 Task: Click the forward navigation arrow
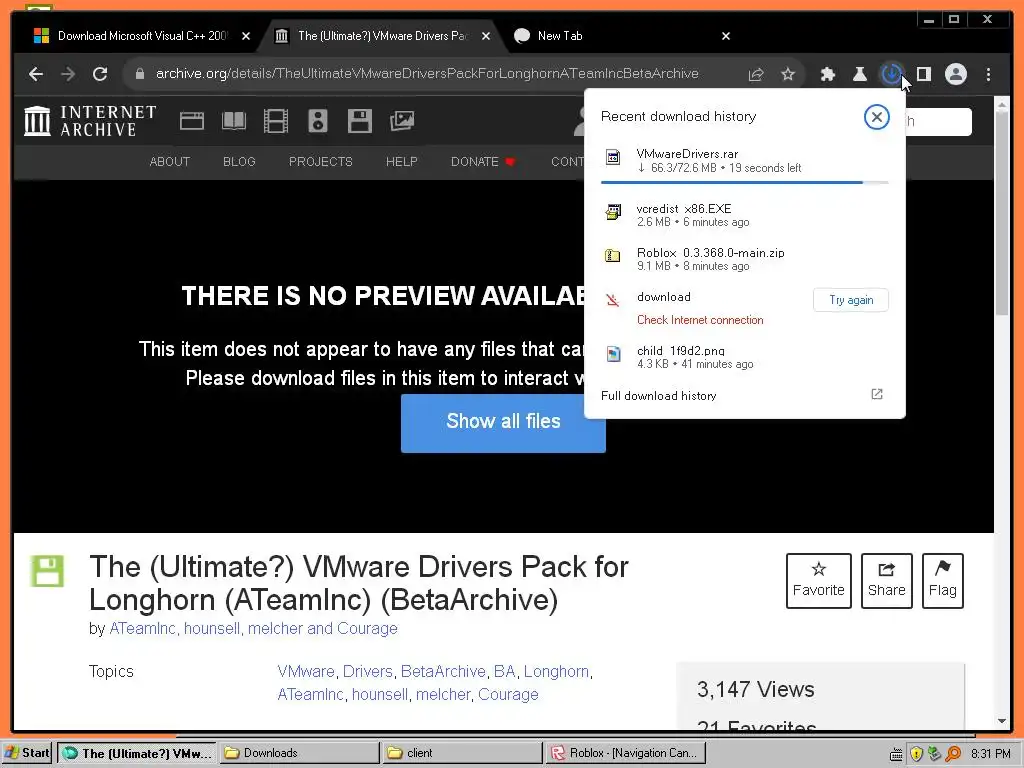pos(68,74)
